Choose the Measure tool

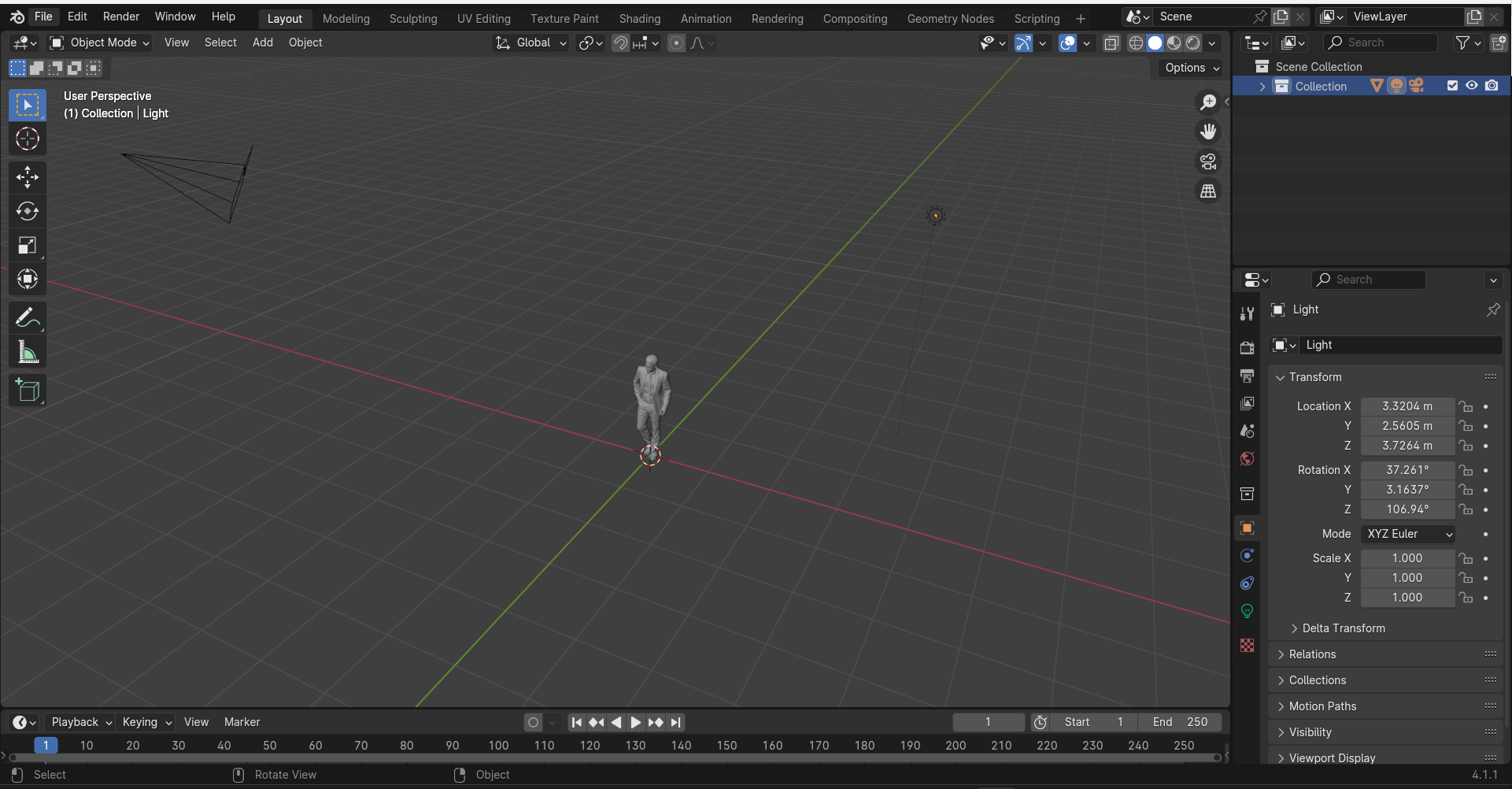[x=28, y=352]
